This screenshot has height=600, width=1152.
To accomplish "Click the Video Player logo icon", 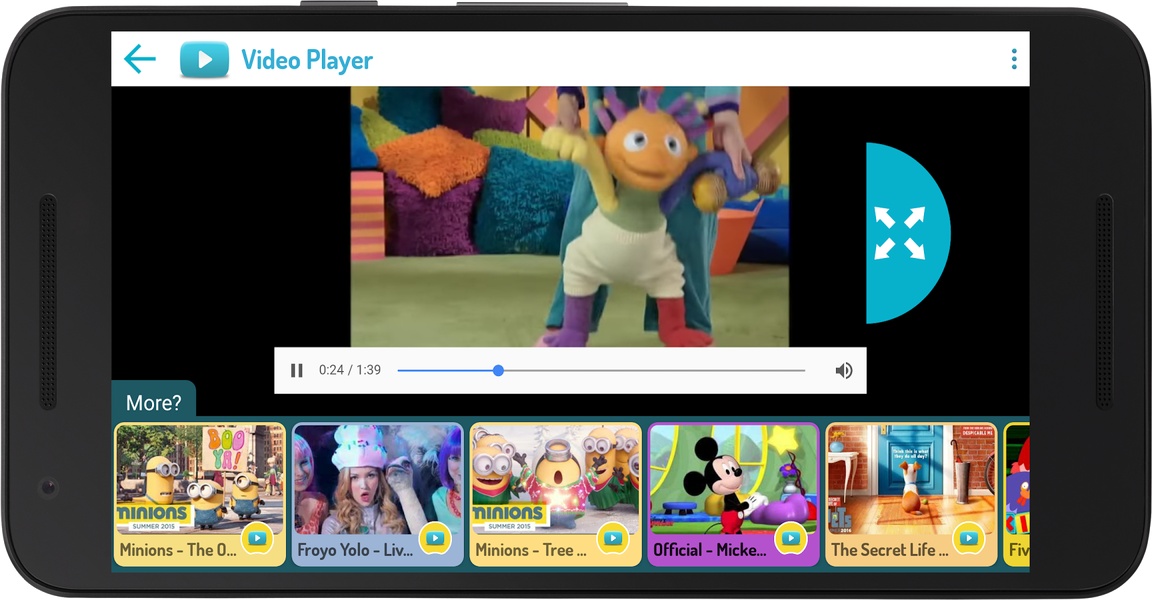I will (204, 59).
